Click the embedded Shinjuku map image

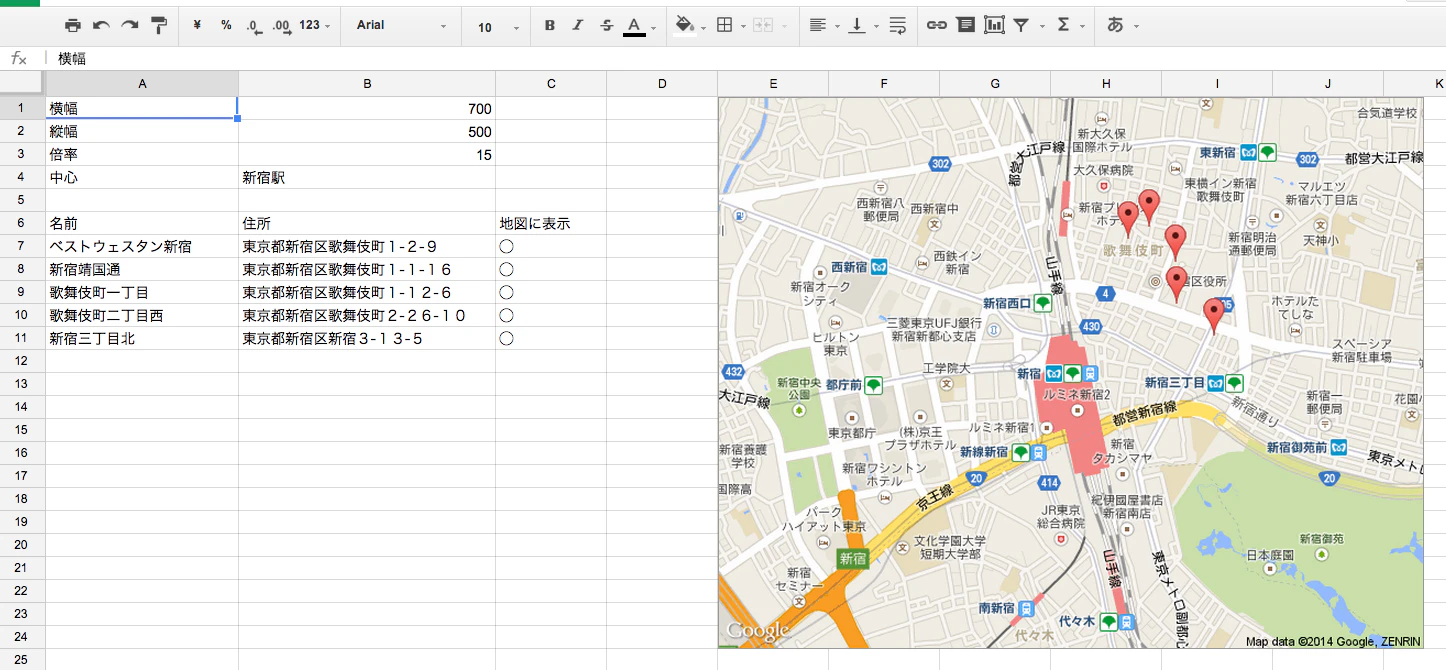click(x=1070, y=372)
